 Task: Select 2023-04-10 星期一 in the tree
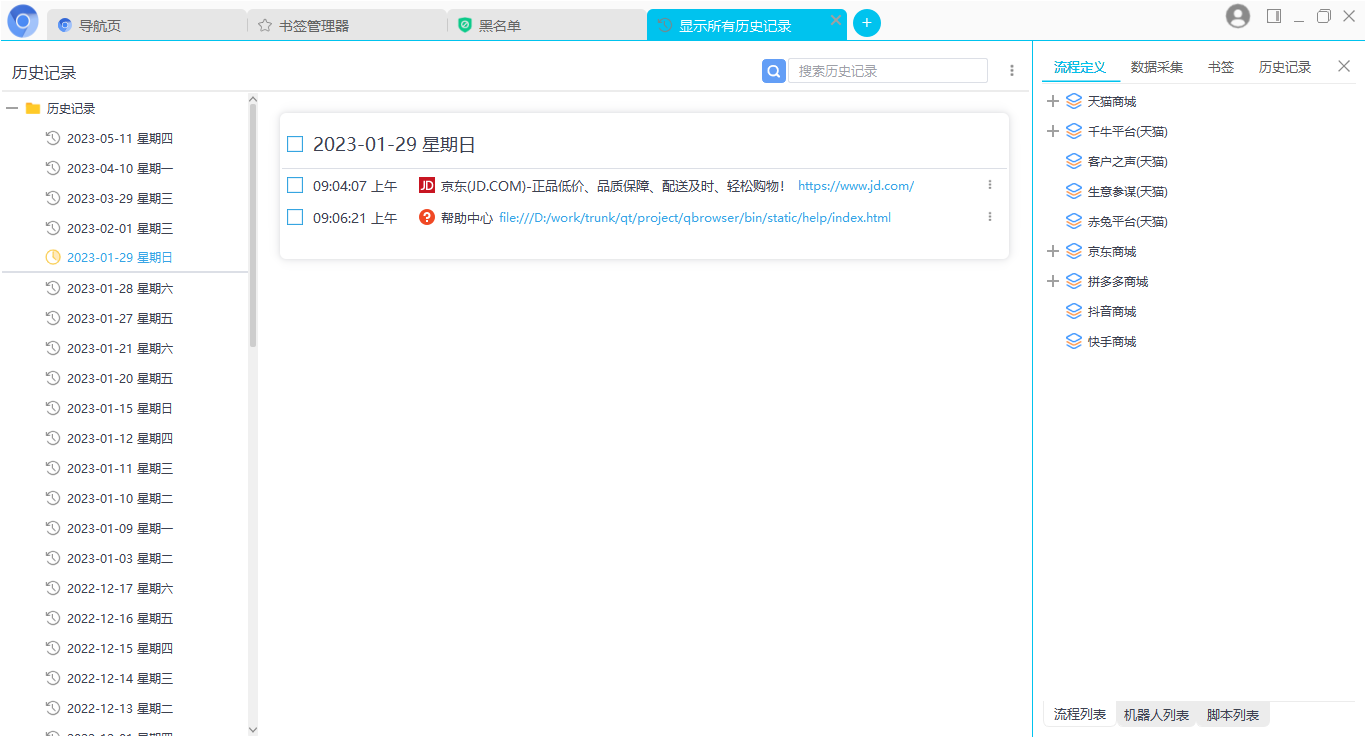click(120, 168)
